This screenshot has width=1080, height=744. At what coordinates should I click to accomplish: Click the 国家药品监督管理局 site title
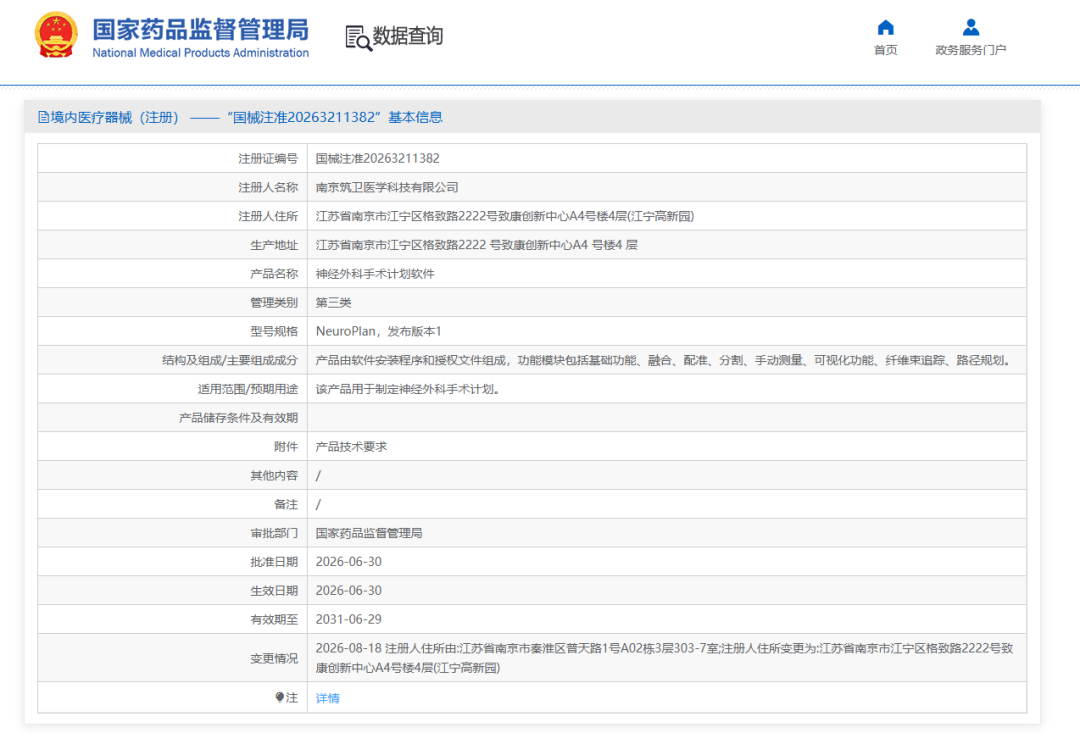[x=200, y=30]
